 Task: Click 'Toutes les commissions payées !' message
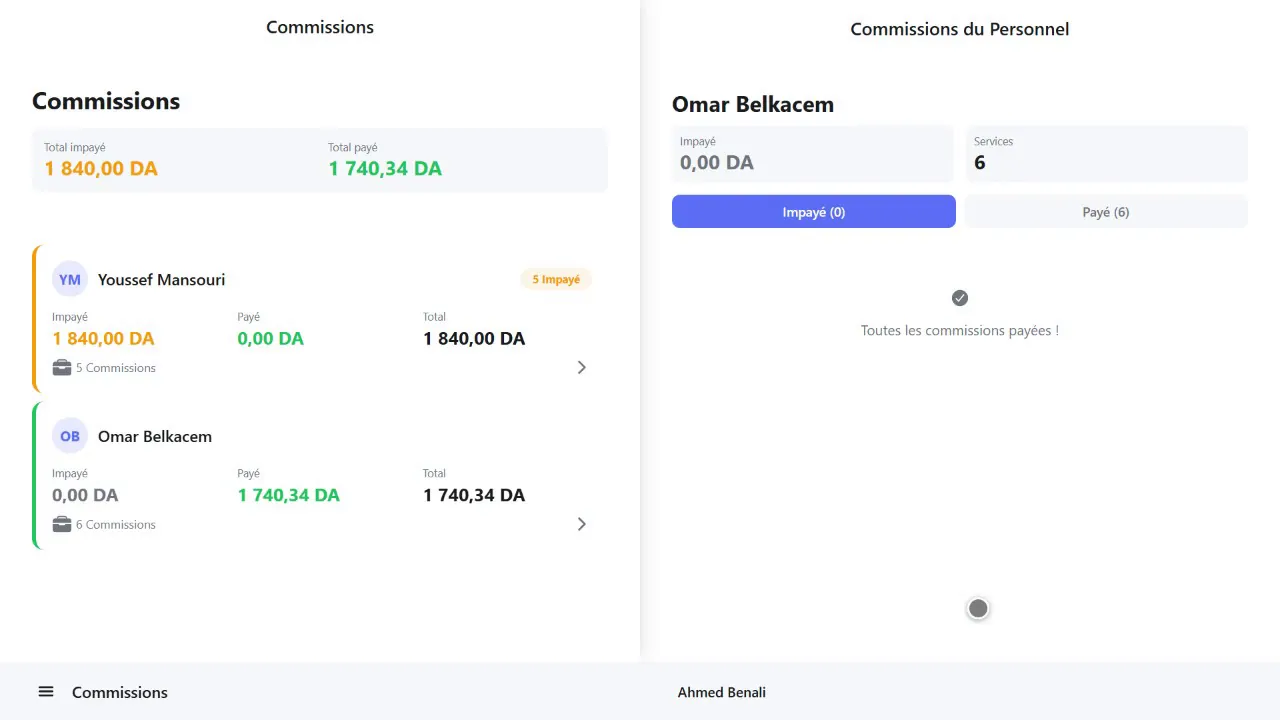point(960,331)
